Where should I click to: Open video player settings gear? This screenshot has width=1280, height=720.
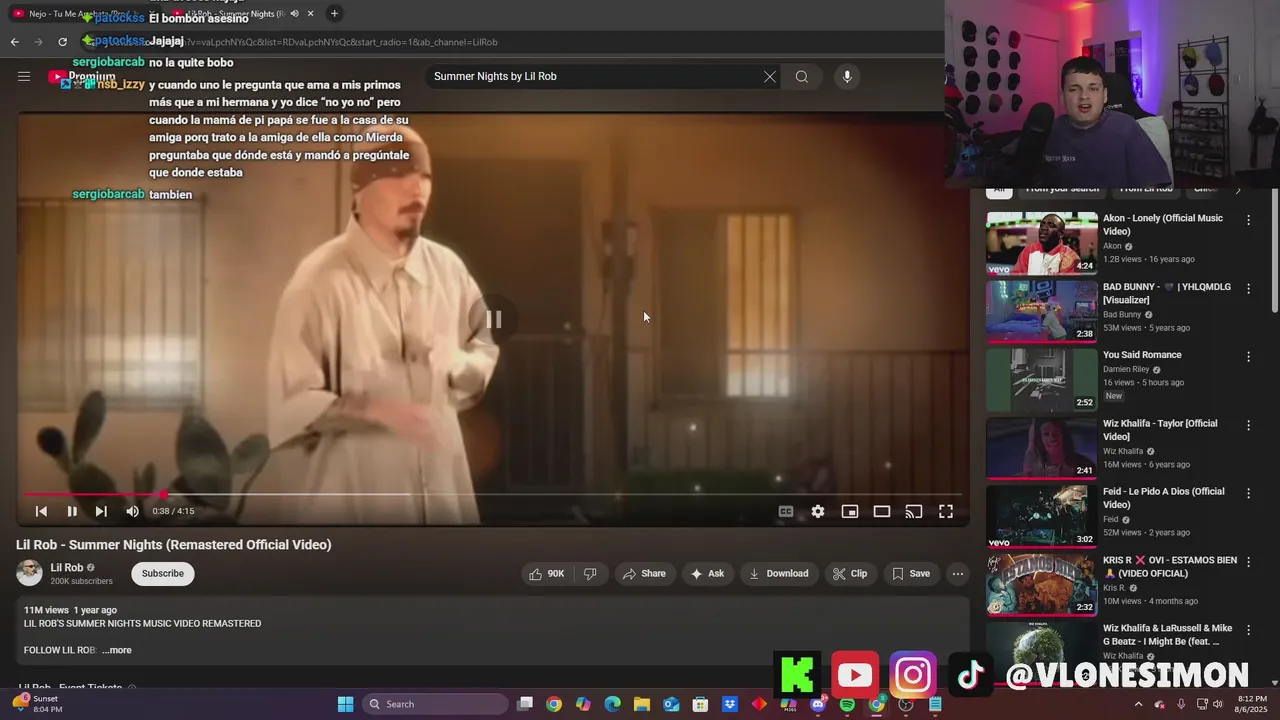point(818,511)
